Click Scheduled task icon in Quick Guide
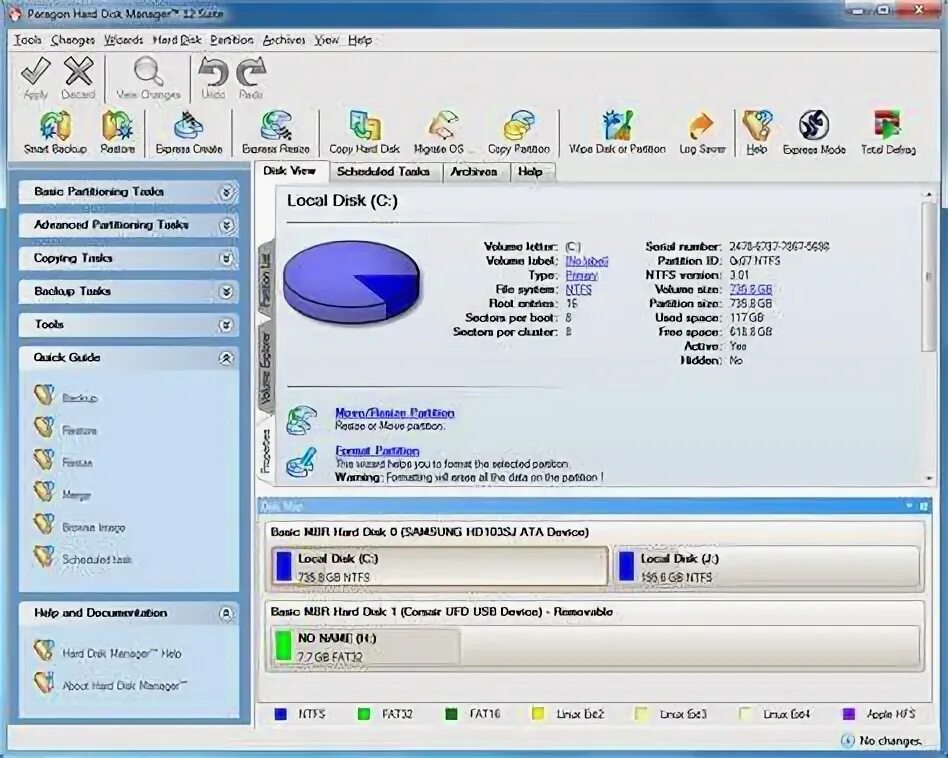The width and height of the screenshot is (948, 758). 45,557
